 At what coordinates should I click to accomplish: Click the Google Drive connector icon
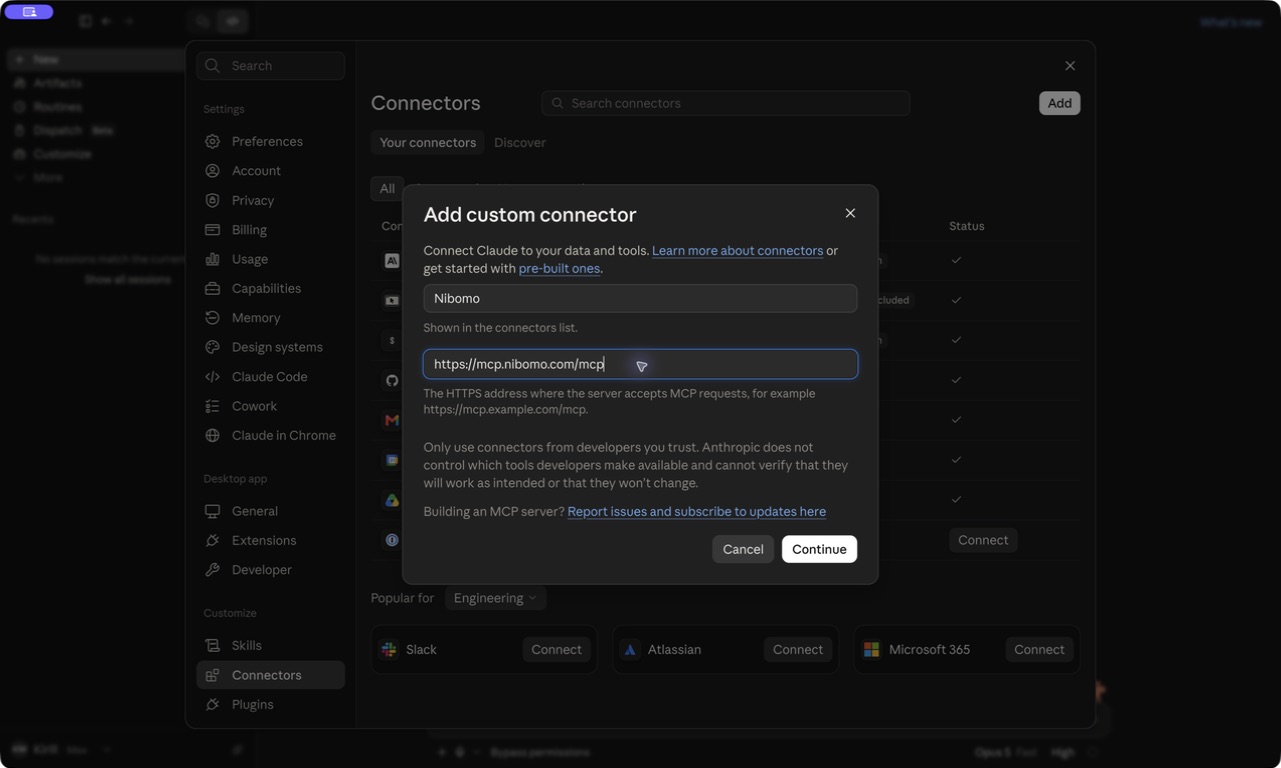pos(392,500)
